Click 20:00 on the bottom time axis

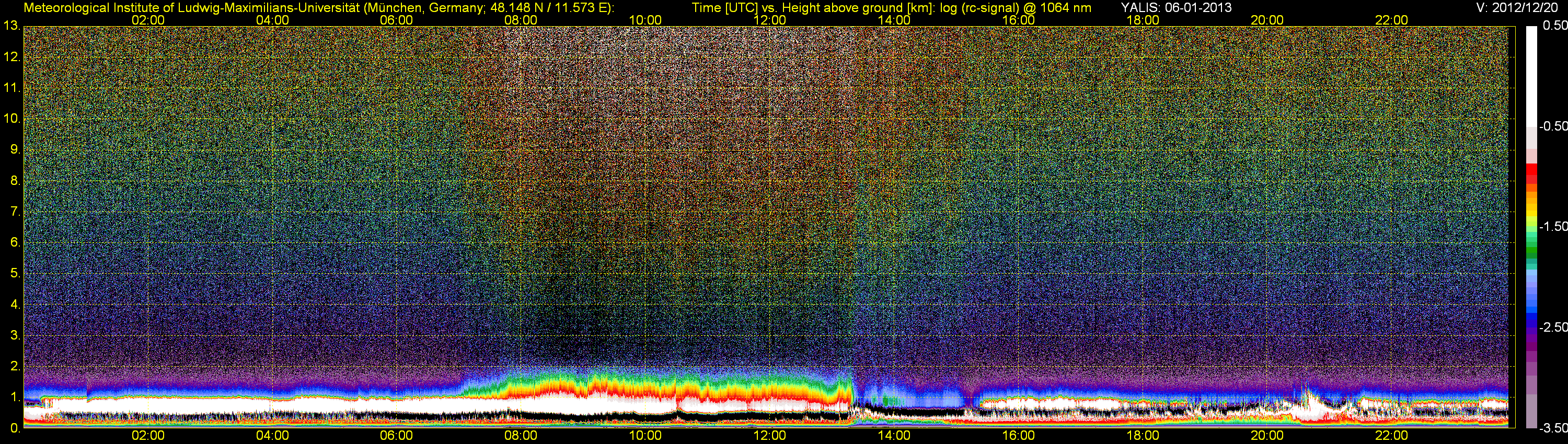click(1267, 436)
